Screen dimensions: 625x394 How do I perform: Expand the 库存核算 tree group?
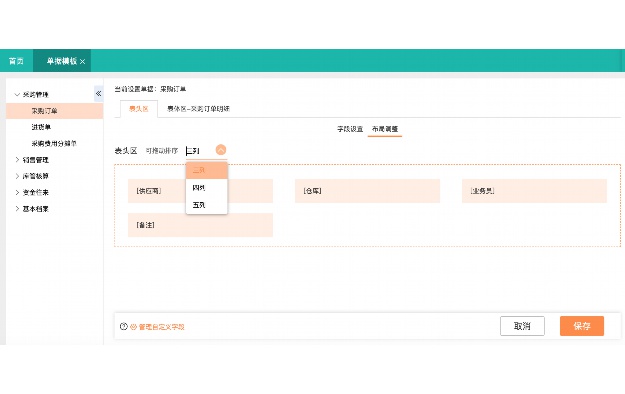click(x=17, y=176)
